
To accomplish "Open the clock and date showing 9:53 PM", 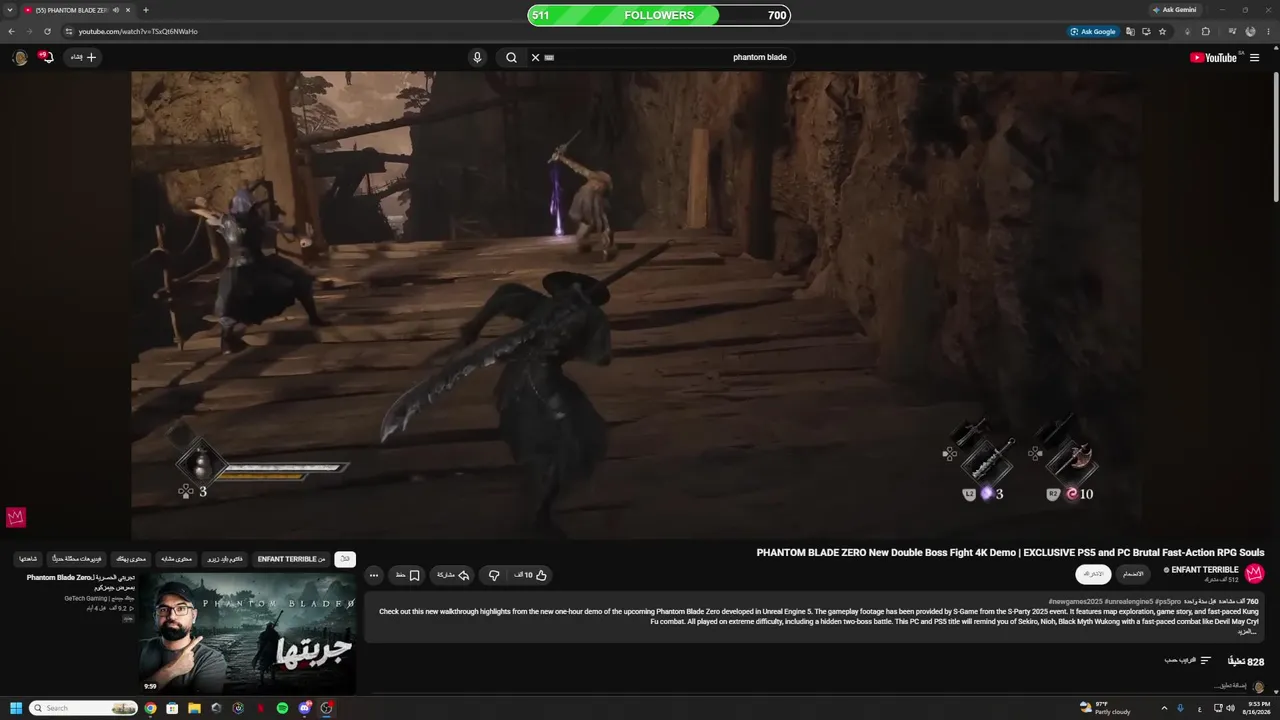I will click(x=1255, y=708).
